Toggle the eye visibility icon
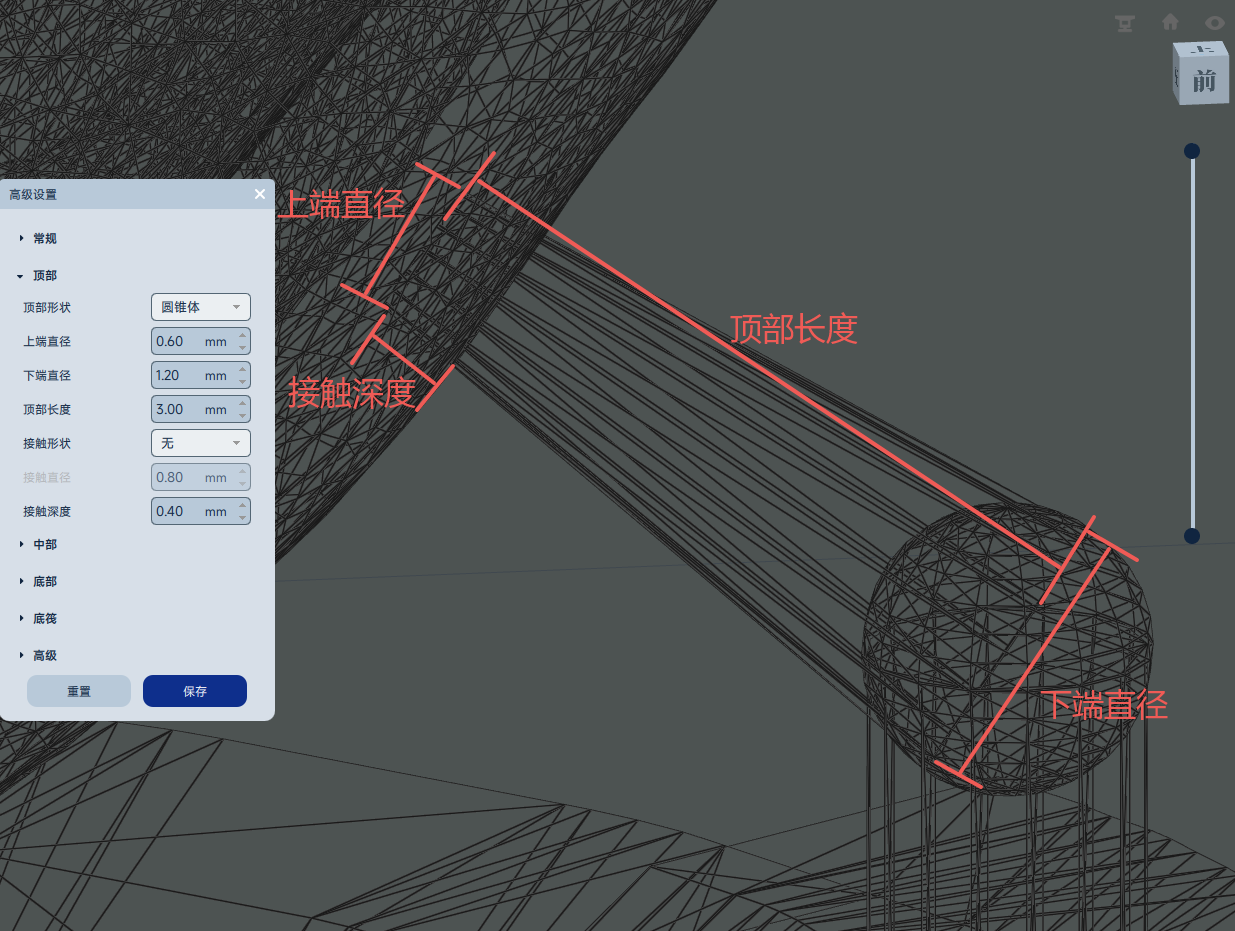Screen dimensions: 1235x931 click(1215, 22)
